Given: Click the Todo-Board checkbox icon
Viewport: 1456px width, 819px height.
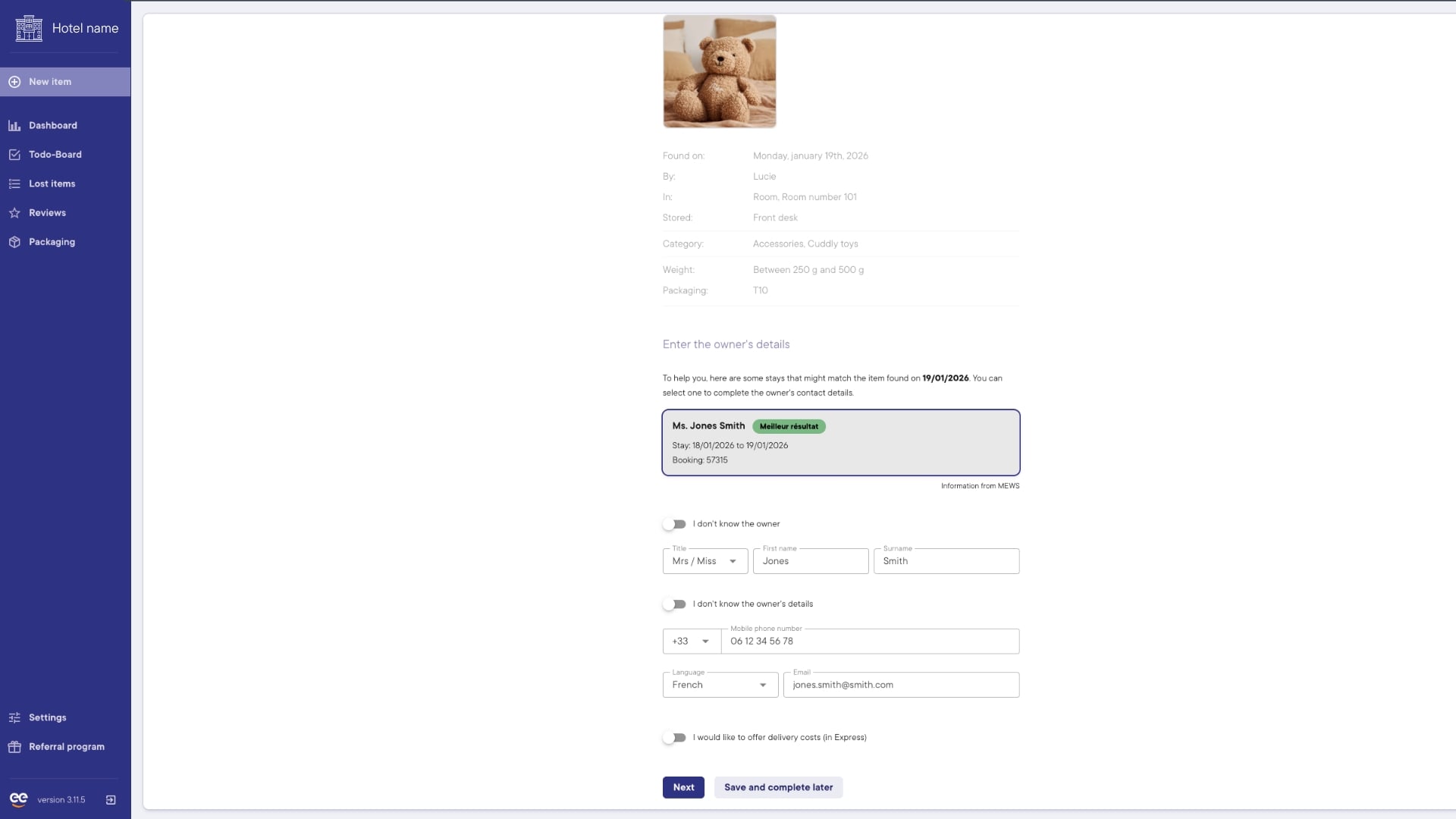Looking at the screenshot, I should pos(14,155).
